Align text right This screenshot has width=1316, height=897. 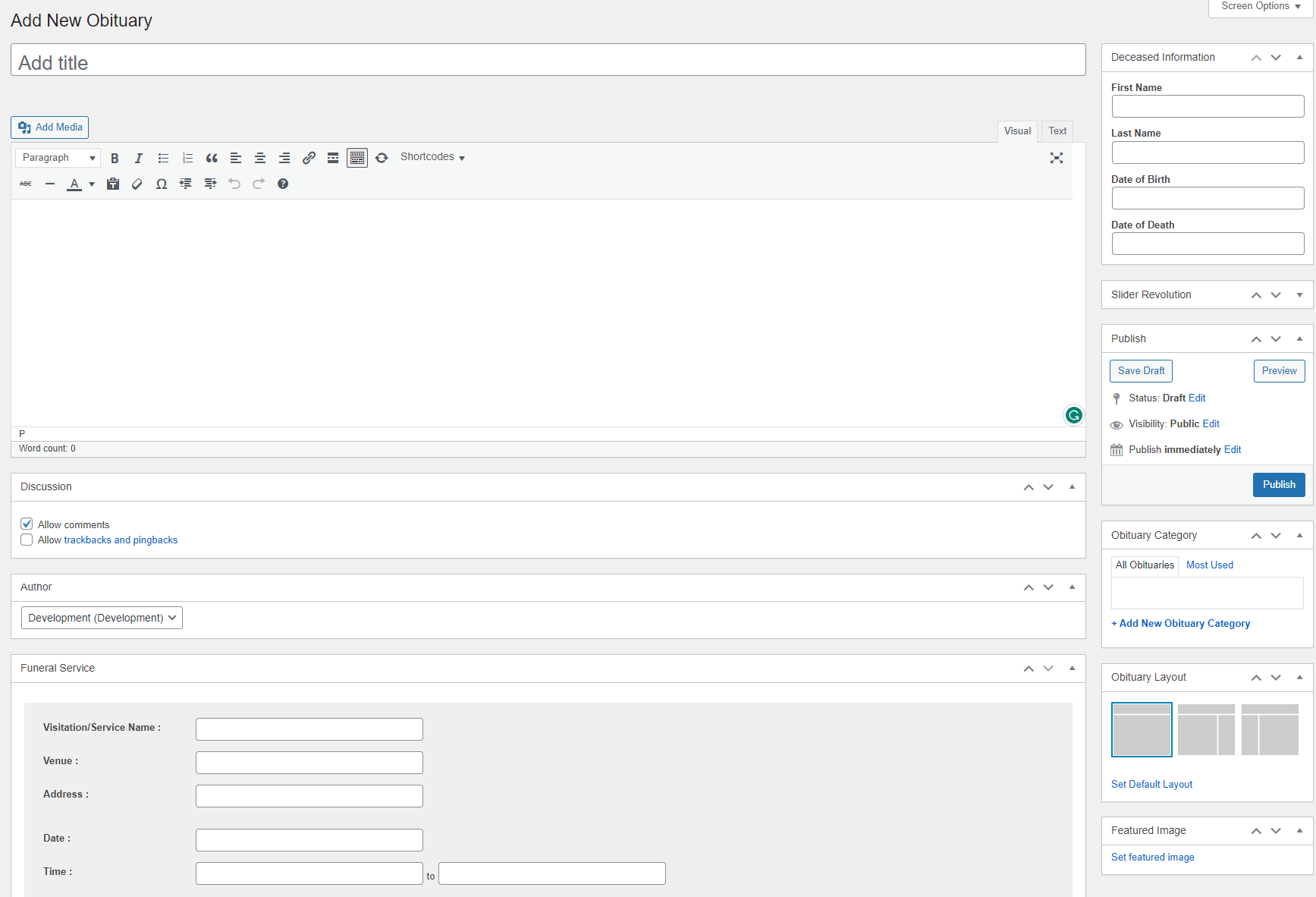point(284,158)
